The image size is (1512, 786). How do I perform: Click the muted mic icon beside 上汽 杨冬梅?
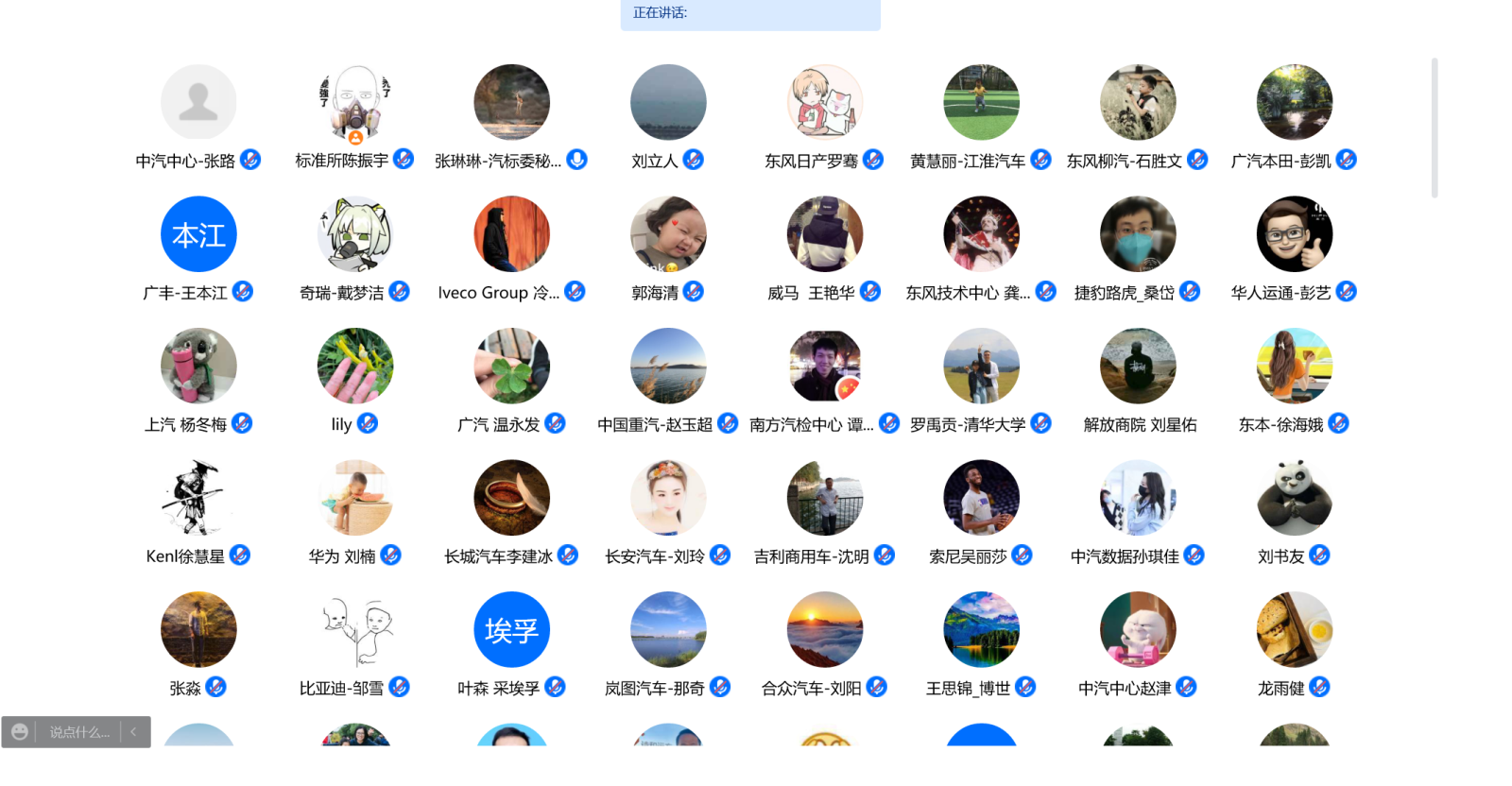(x=242, y=423)
